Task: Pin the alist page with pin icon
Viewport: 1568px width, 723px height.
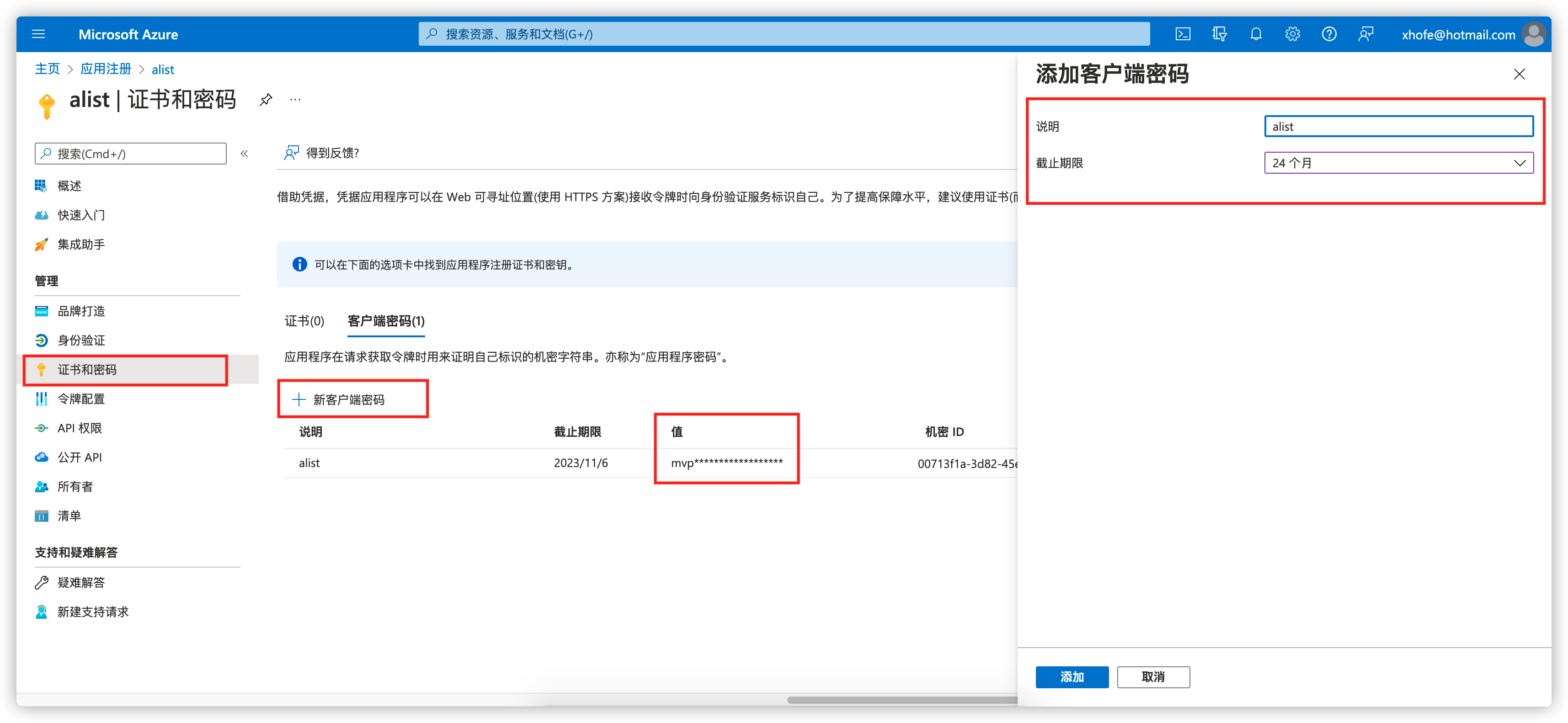Action: [266, 100]
